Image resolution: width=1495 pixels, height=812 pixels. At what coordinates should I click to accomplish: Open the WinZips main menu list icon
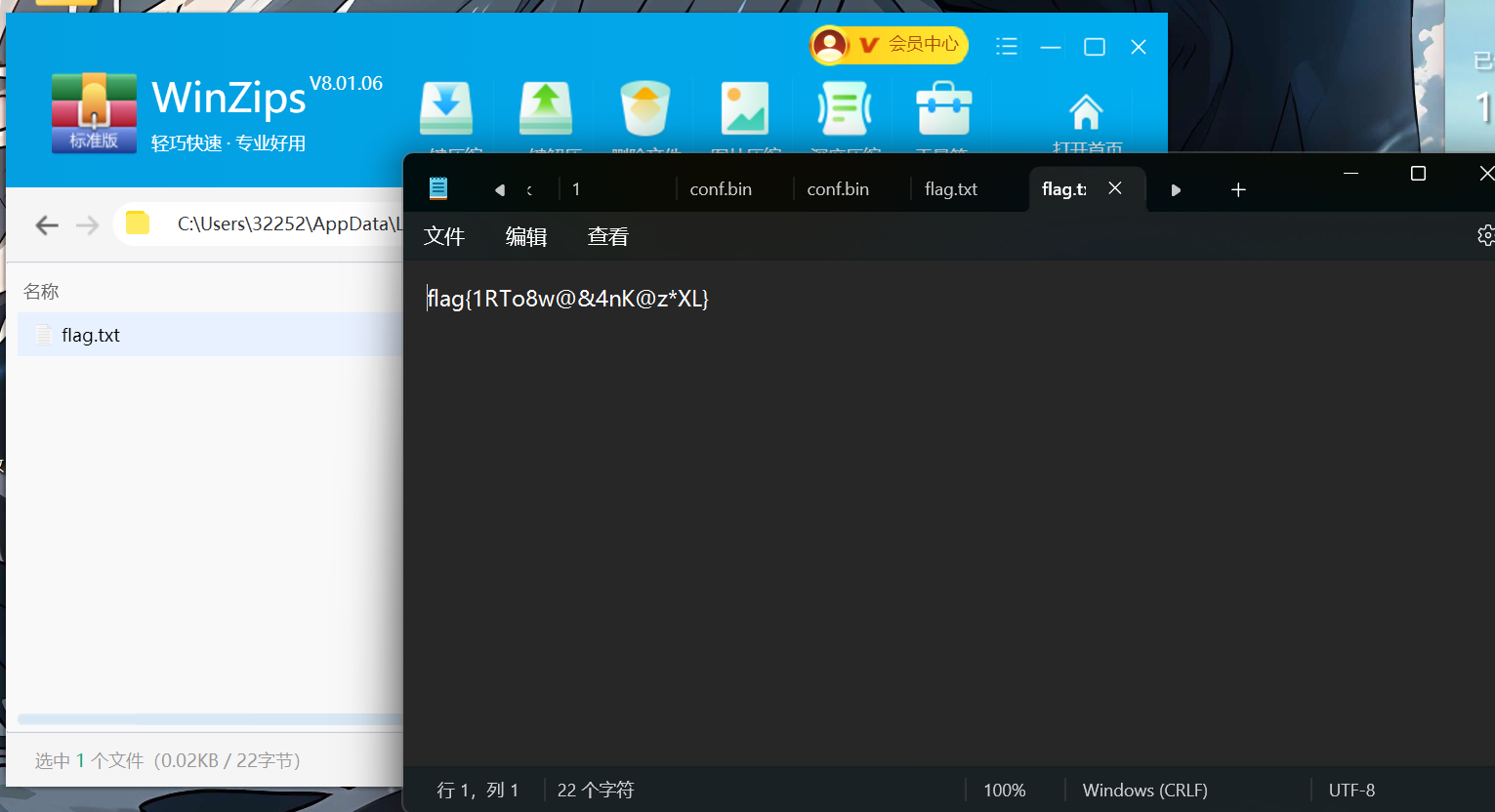(x=1007, y=47)
